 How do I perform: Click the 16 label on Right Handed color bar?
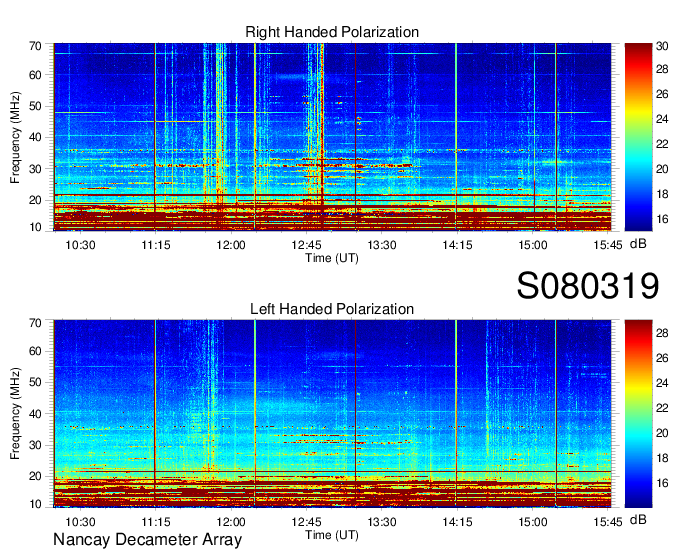pyautogui.click(x=662, y=219)
